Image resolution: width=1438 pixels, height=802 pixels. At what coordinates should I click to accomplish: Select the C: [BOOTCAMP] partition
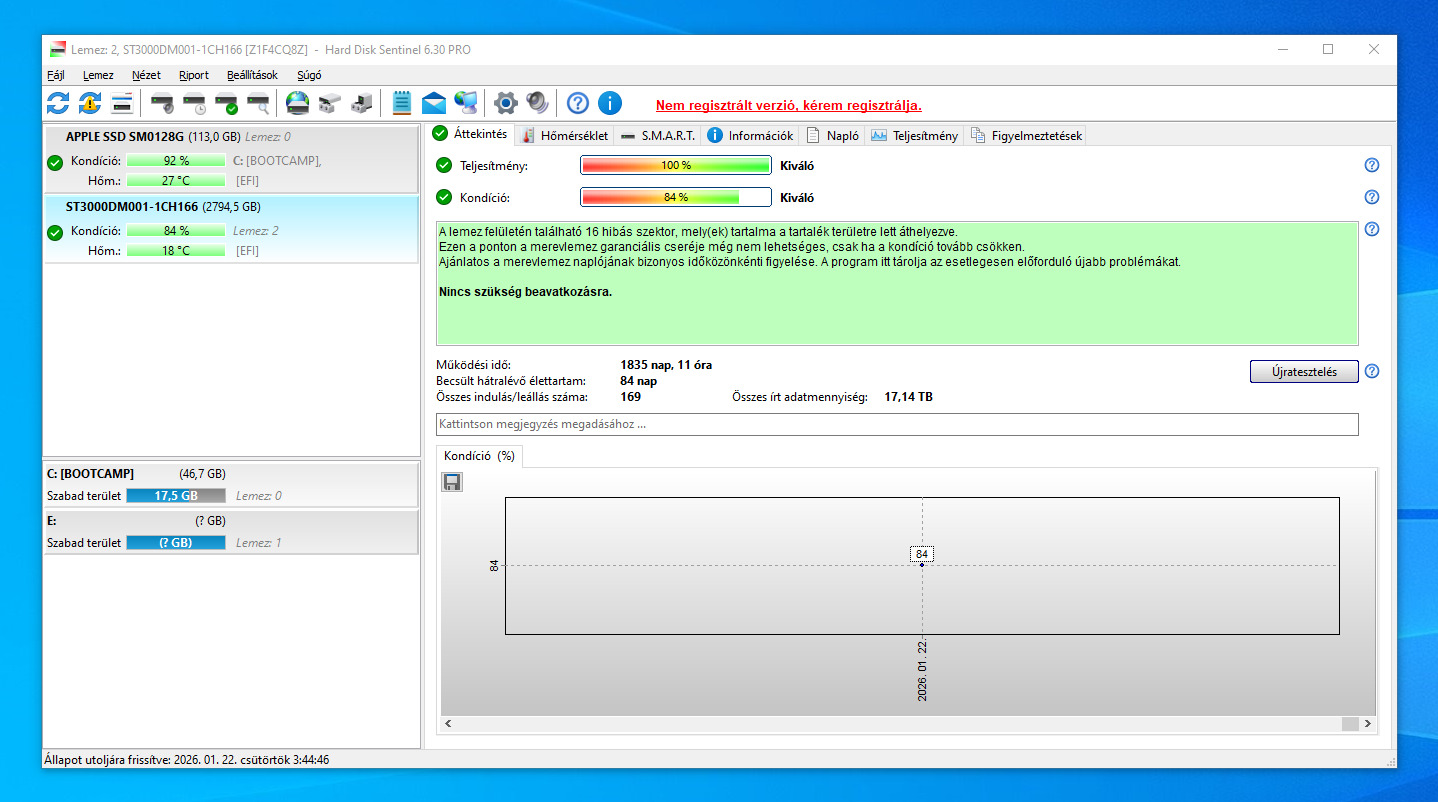tap(231, 484)
